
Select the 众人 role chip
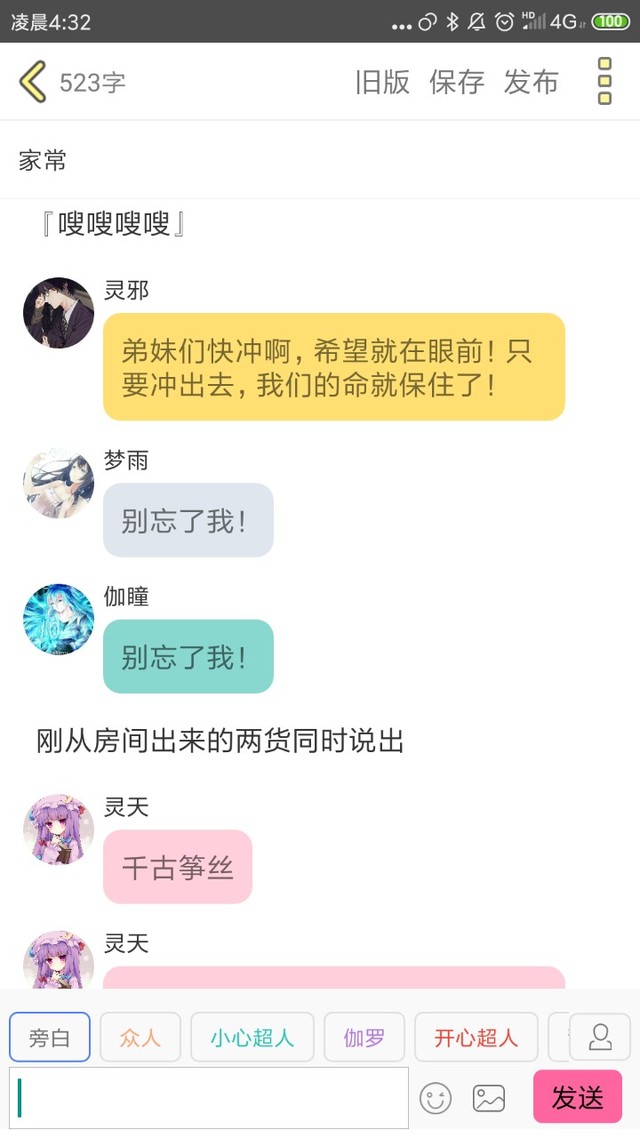pyautogui.click(x=140, y=1037)
